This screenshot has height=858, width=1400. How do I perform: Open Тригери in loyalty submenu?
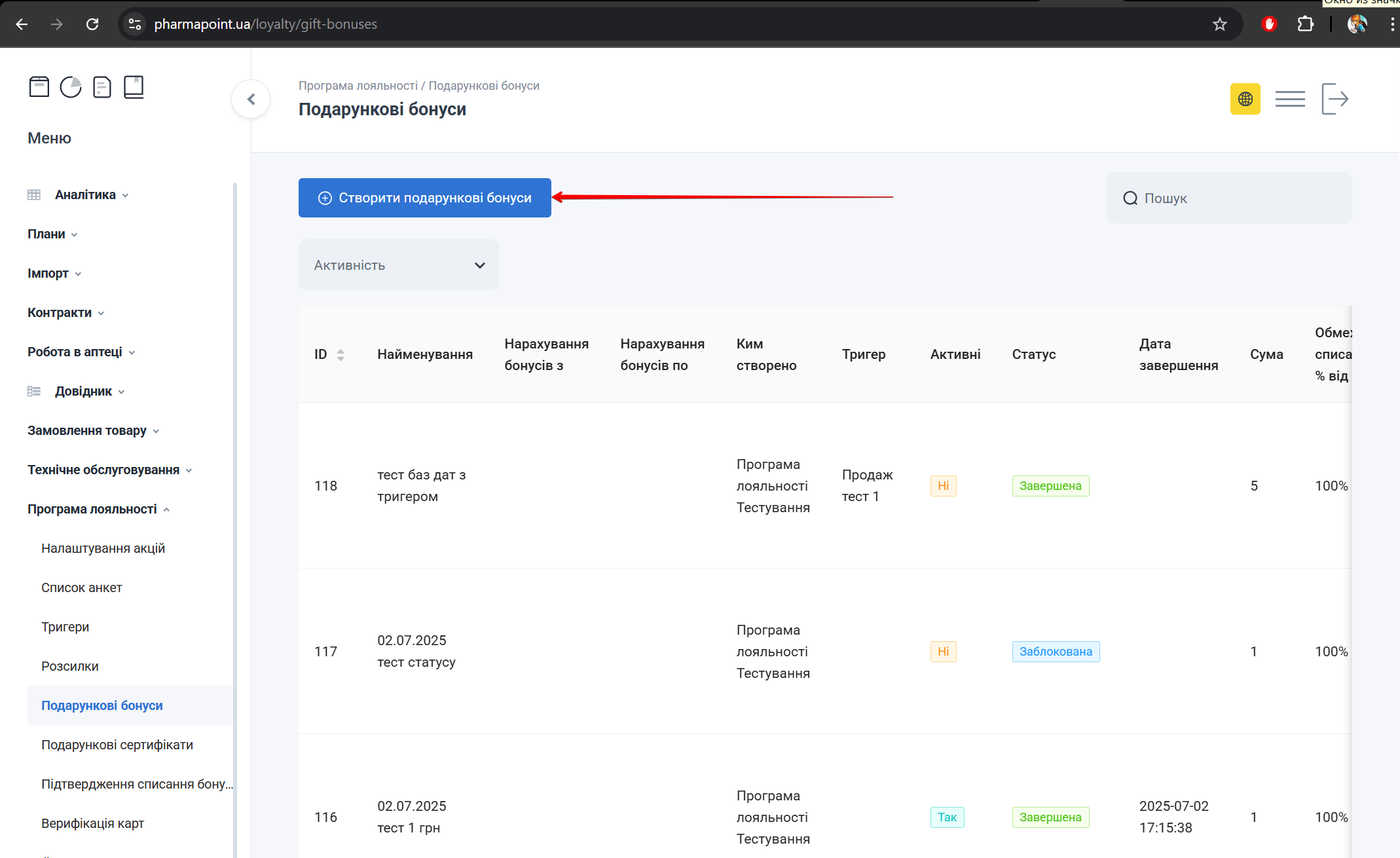click(x=65, y=627)
